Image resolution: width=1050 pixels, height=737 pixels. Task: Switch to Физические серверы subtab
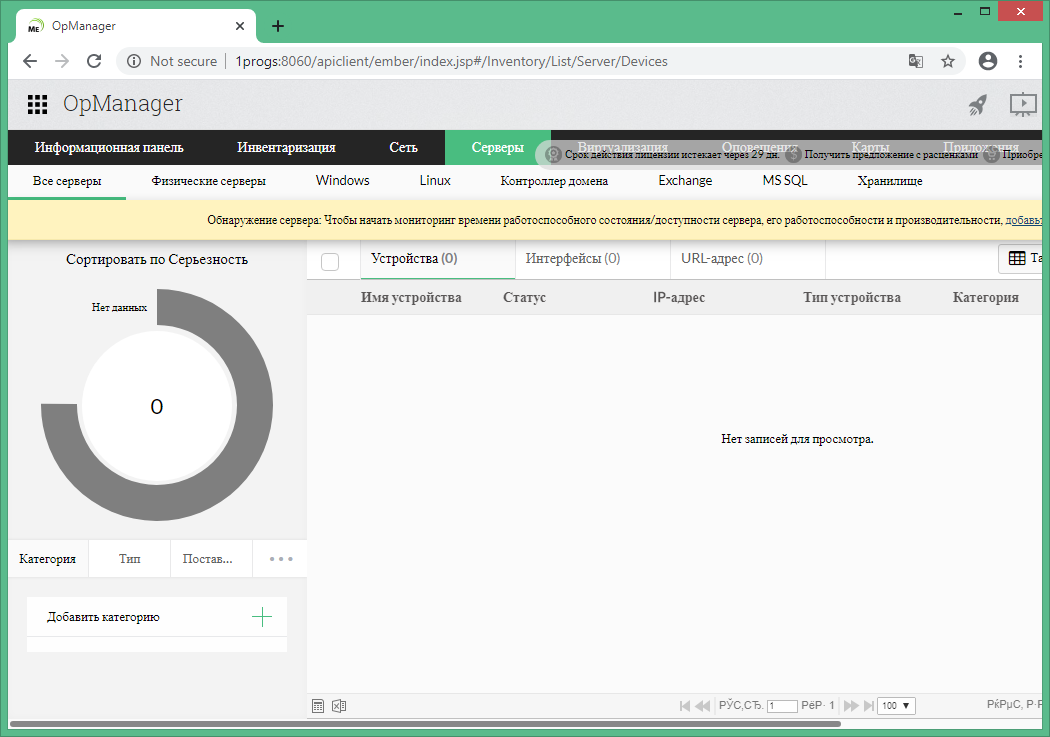click(208, 181)
